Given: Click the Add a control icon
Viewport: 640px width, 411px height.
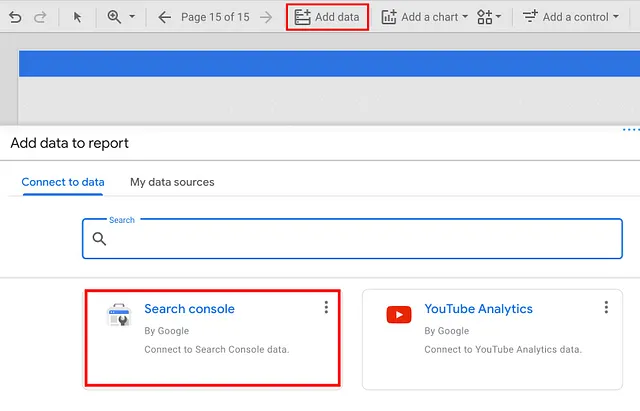Looking at the screenshot, I should [x=530, y=17].
